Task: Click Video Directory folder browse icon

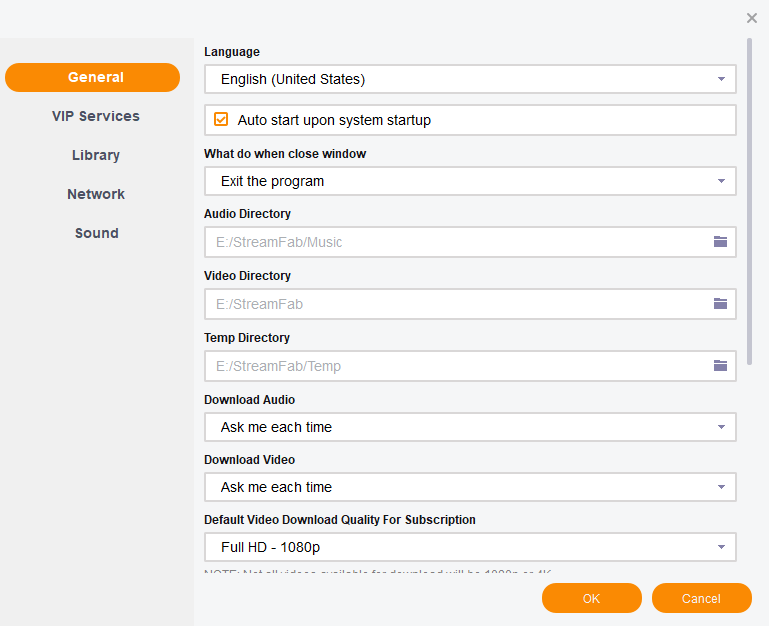Action: coord(720,304)
